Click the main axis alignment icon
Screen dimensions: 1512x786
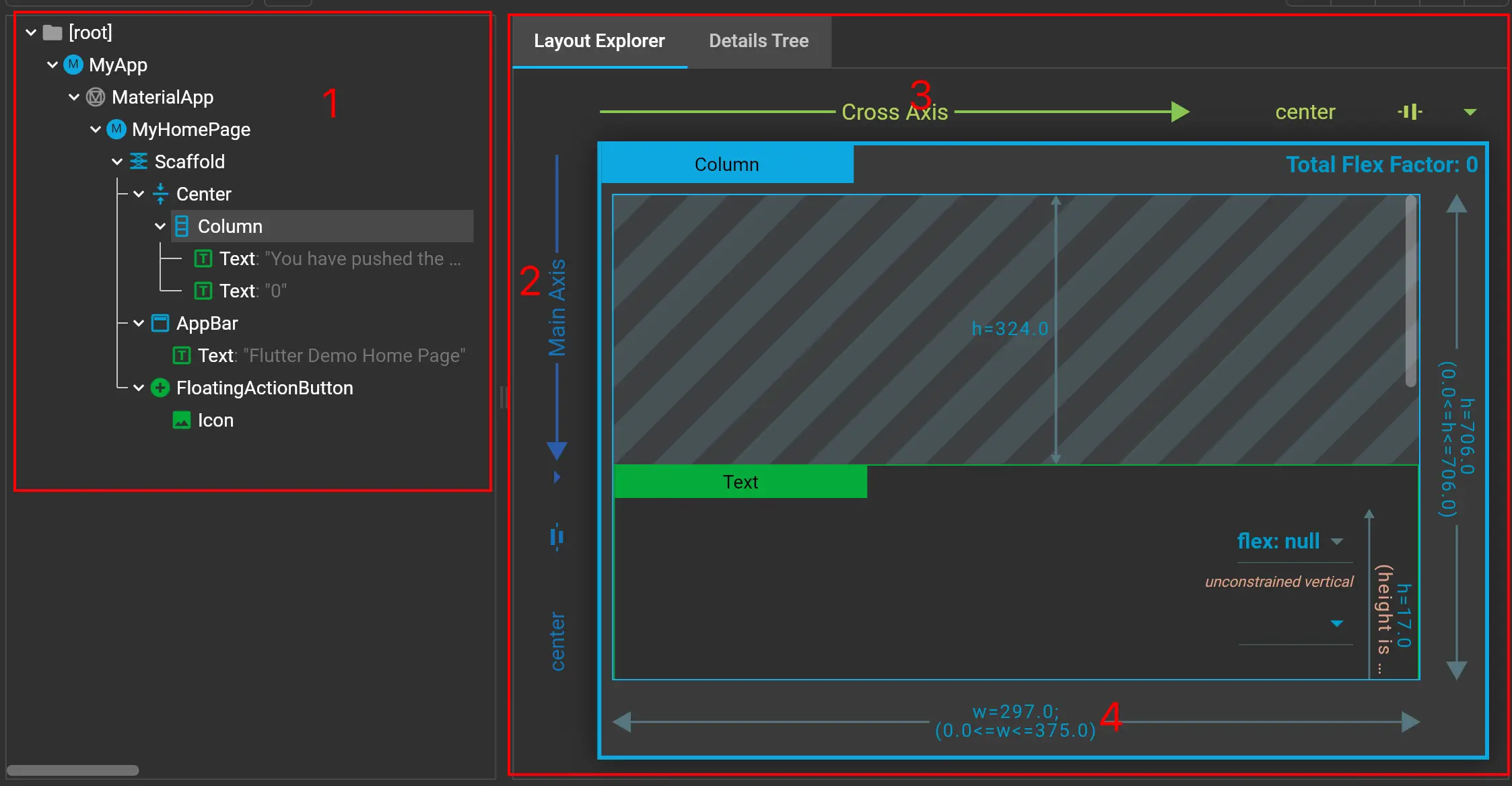pyautogui.click(x=557, y=537)
